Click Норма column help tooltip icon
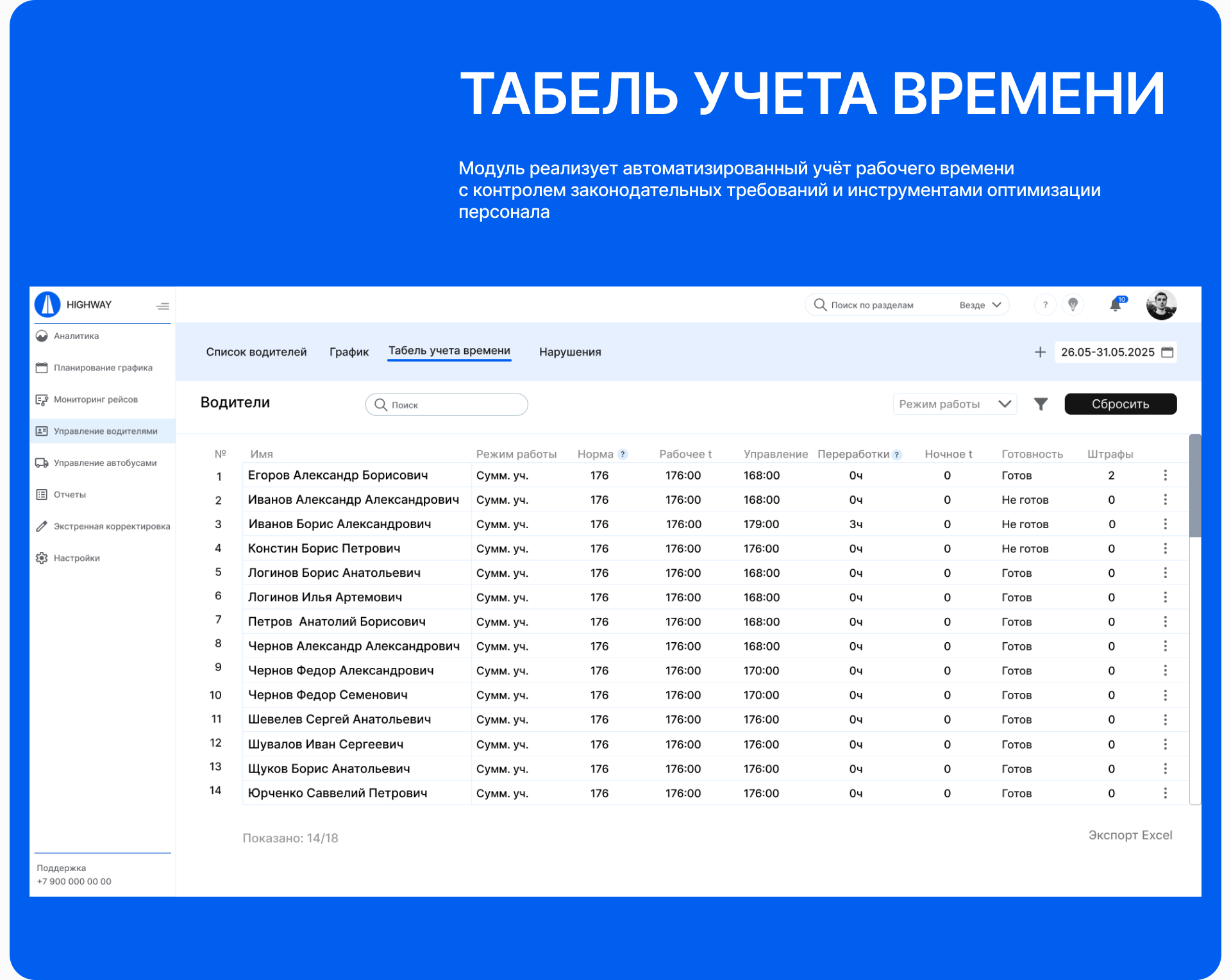This screenshot has width=1231, height=980. tap(623, 454)
